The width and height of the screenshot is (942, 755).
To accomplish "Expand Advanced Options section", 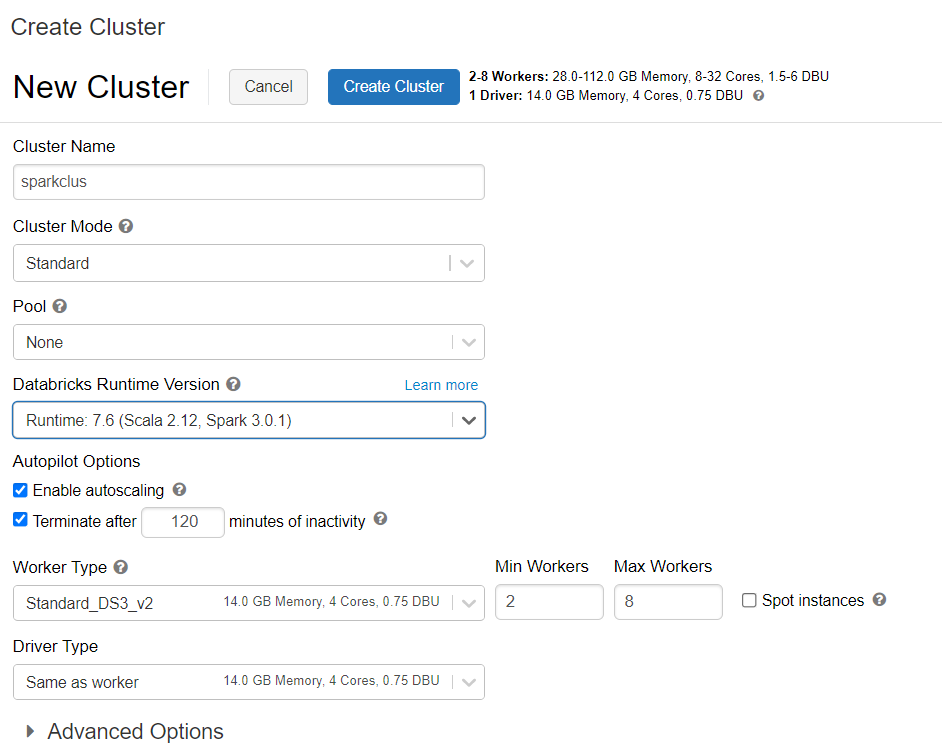I will point(124,732).
